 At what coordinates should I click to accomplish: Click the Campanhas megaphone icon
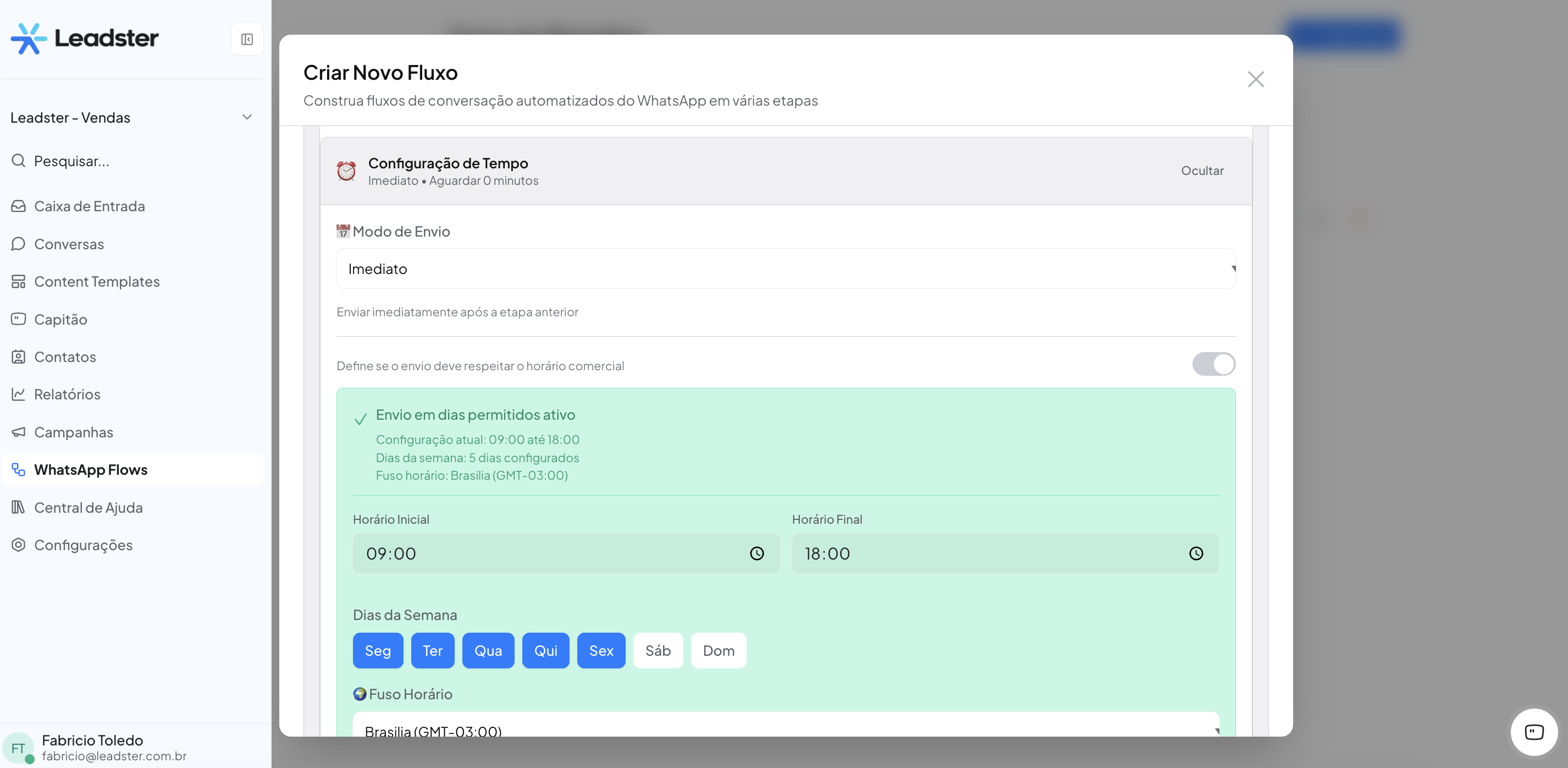click(x=18, y=432)
